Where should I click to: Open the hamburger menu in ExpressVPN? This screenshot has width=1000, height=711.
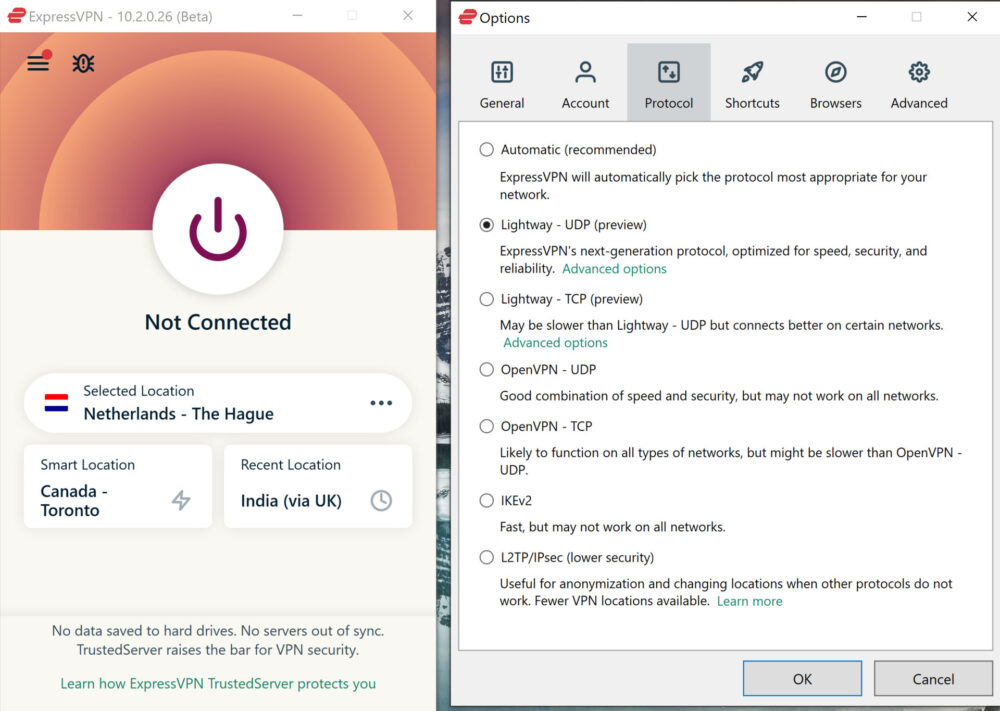click(38, 62)
